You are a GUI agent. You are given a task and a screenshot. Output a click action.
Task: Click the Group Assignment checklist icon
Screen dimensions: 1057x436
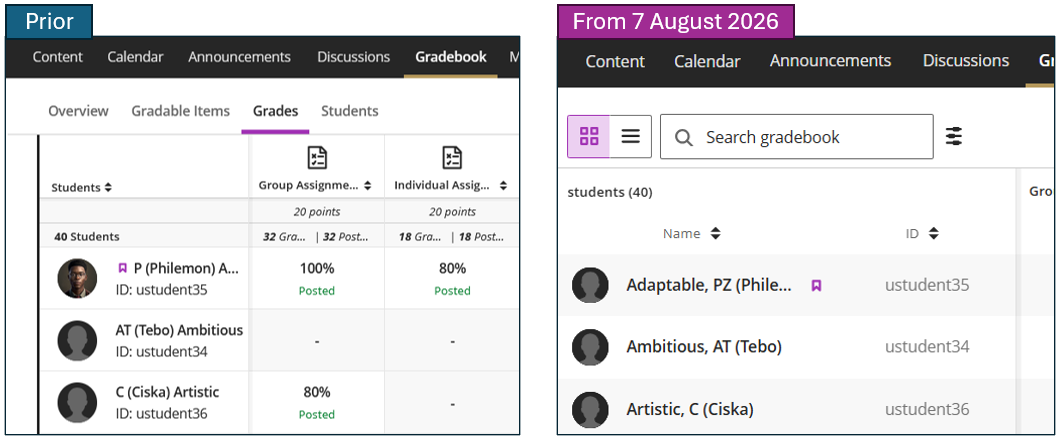(x=317, y=157)
